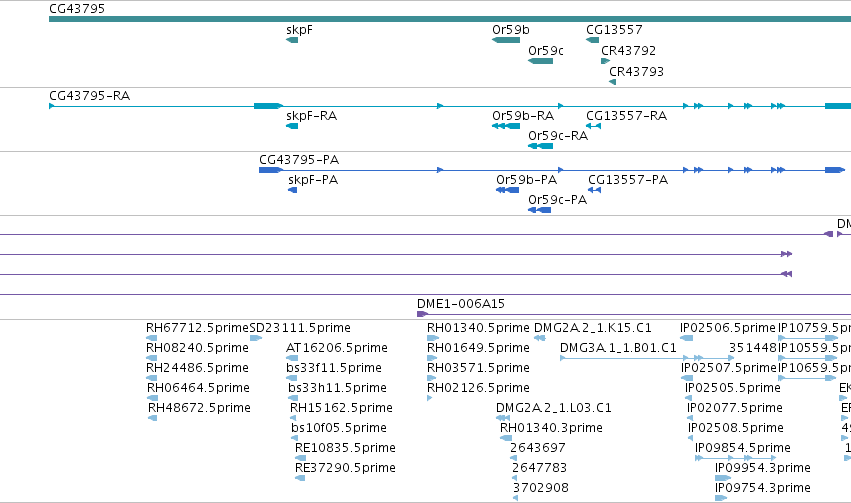The width and height of the screenshot is (851, 503).
Task: Select the Or59b-PA protein glyph
Action: coord(507,190)
